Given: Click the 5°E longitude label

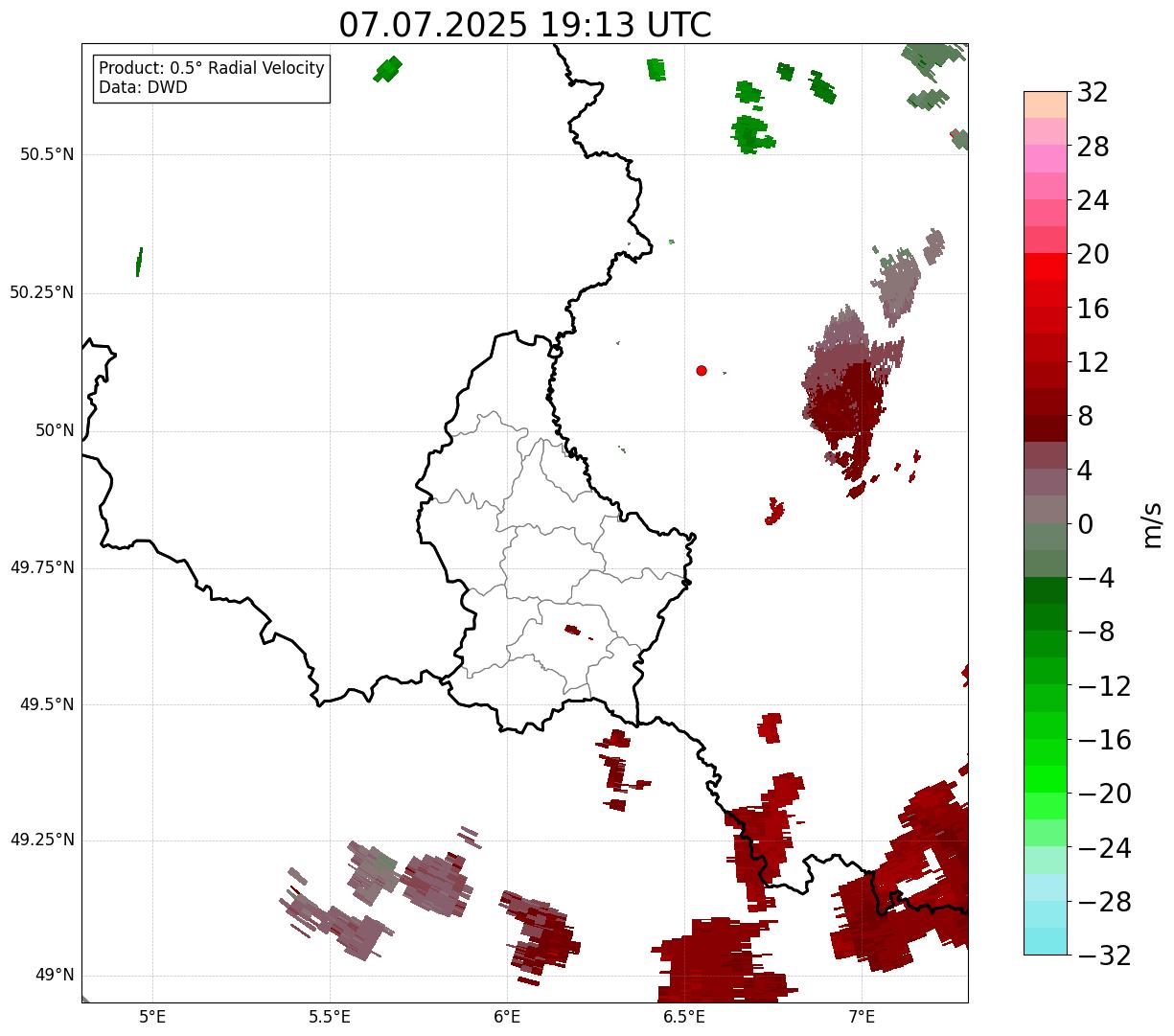Looking at the screenshot, I should 152,1017.
